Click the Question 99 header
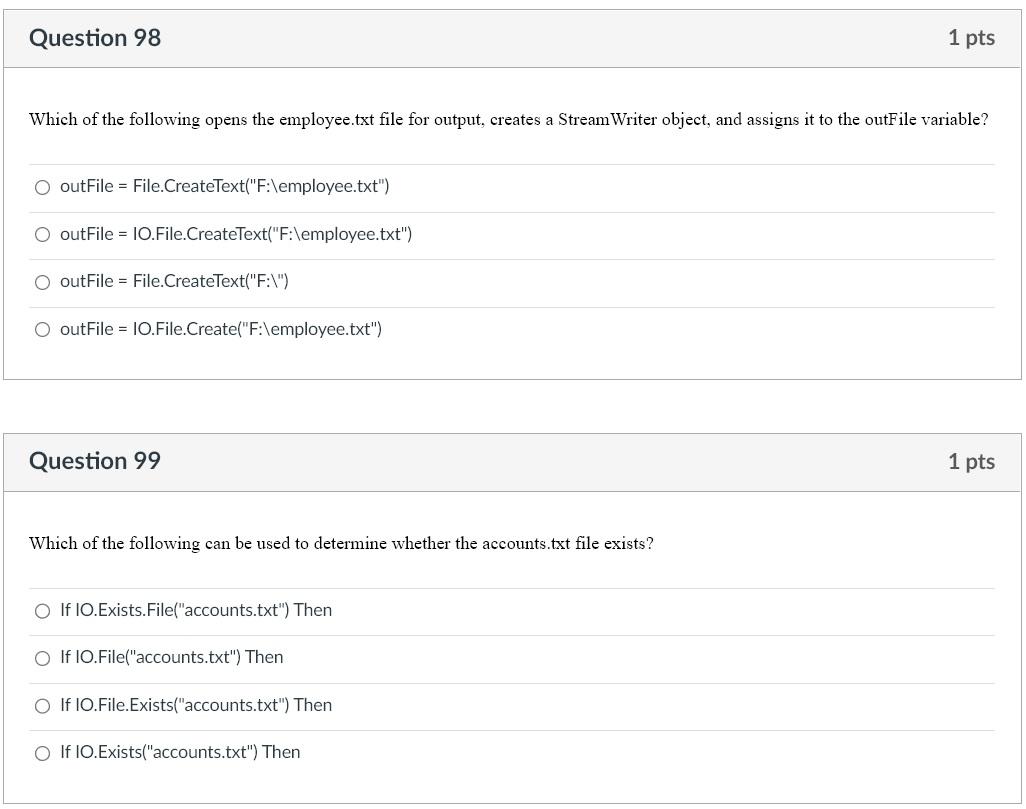This screenshot has width=1026, height=809. pyautogui.click(x=95, y=461)
